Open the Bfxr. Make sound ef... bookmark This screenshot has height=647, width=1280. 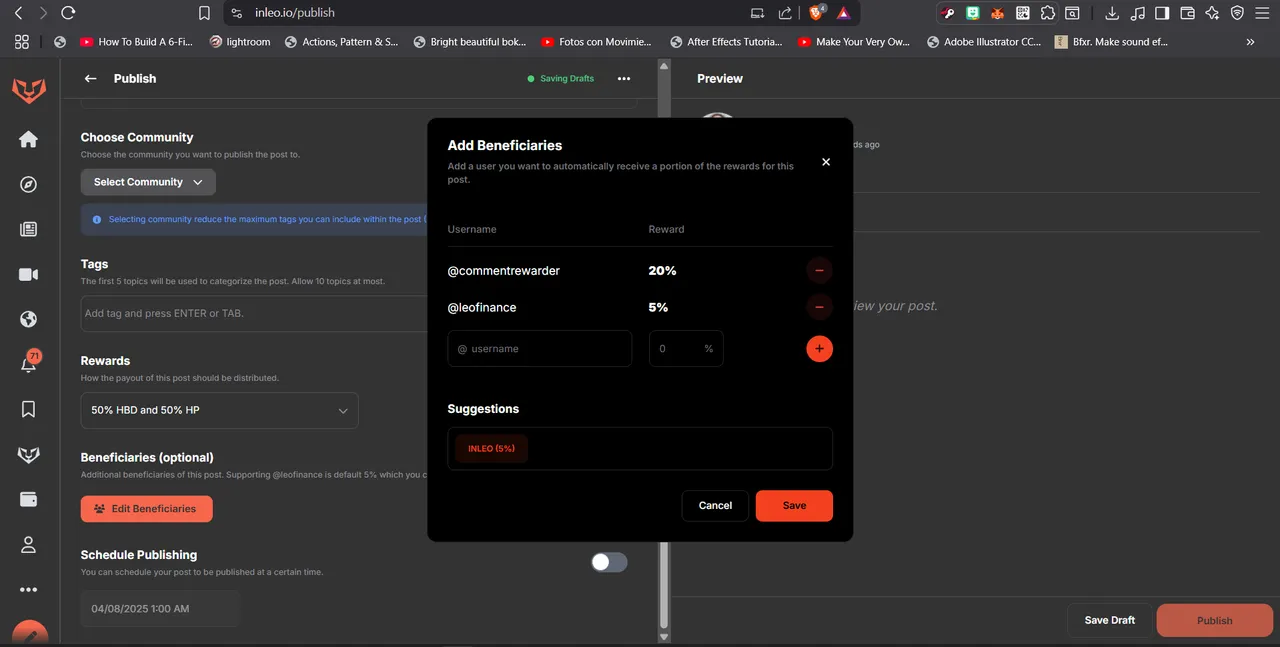click(x=1112, y=42)
